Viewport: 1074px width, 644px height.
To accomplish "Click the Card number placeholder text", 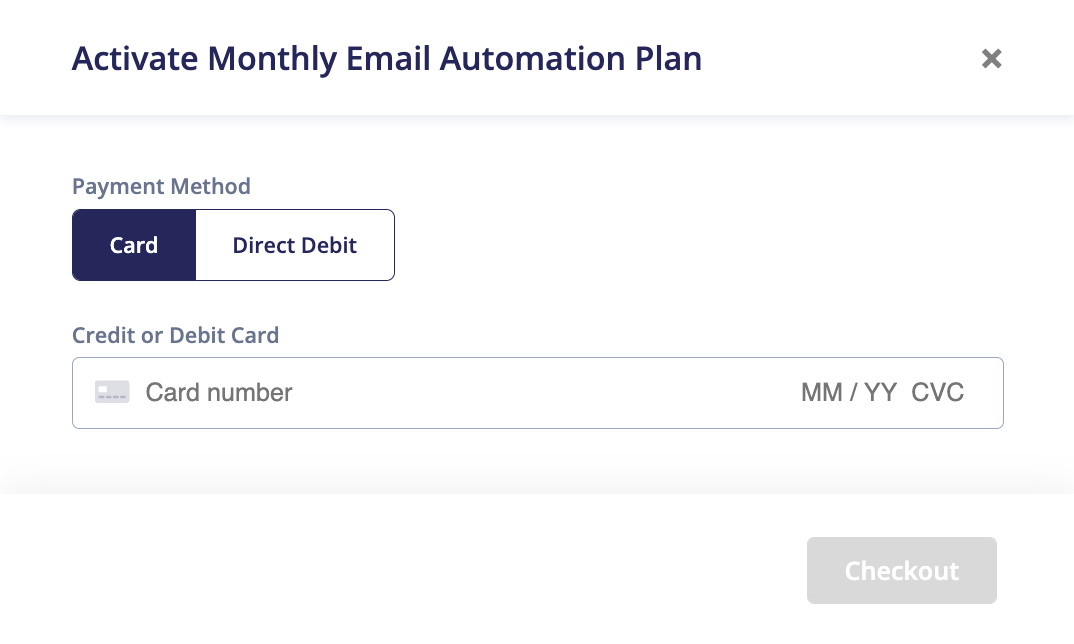I will coord(218,393).
